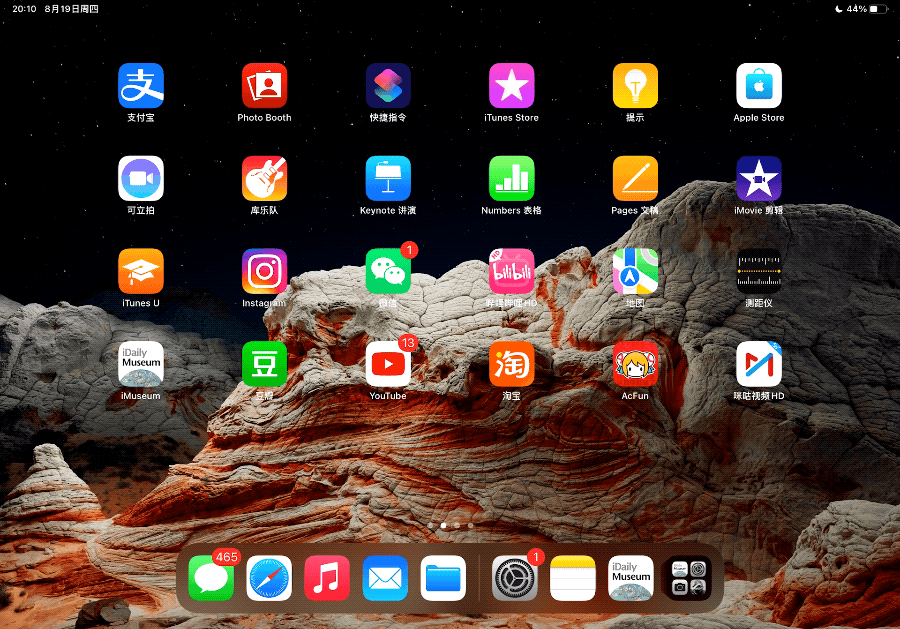Launch iTunes U

click(141, 271)
